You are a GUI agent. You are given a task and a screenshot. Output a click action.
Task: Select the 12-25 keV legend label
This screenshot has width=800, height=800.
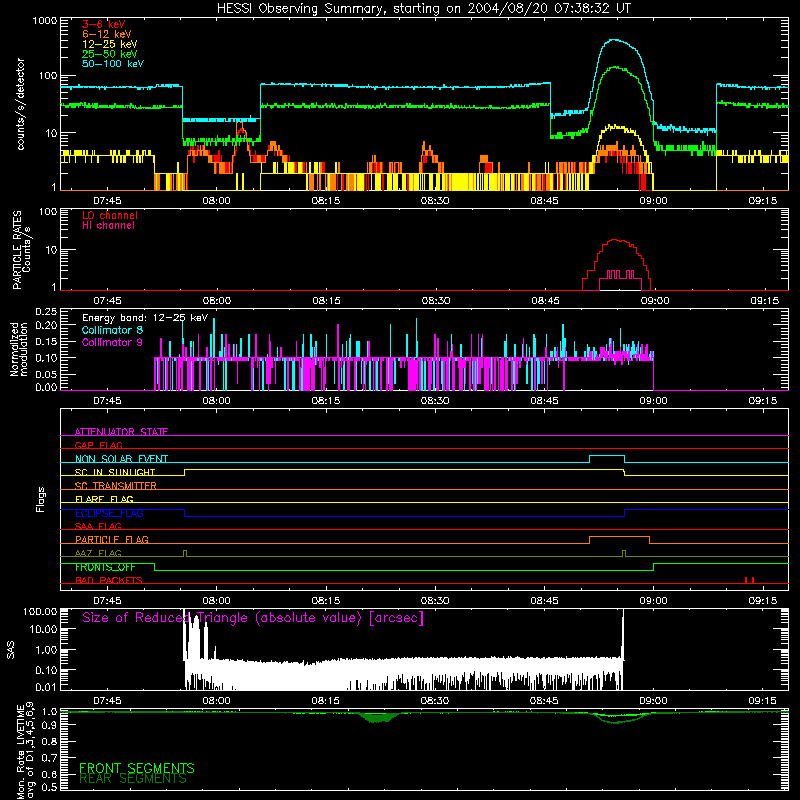(x=110, y=44)
